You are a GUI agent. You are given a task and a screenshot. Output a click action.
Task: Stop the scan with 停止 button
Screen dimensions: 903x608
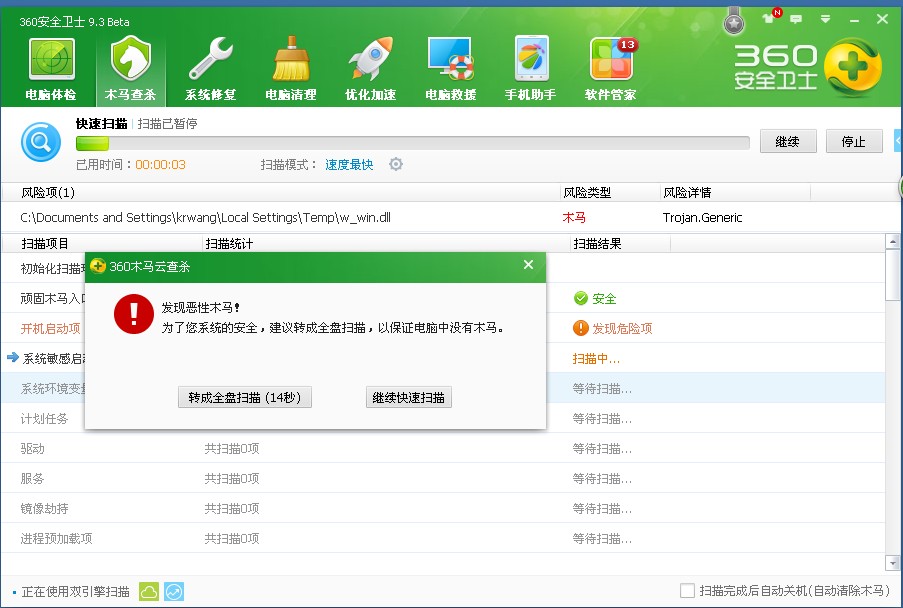(x=853, y=141)
